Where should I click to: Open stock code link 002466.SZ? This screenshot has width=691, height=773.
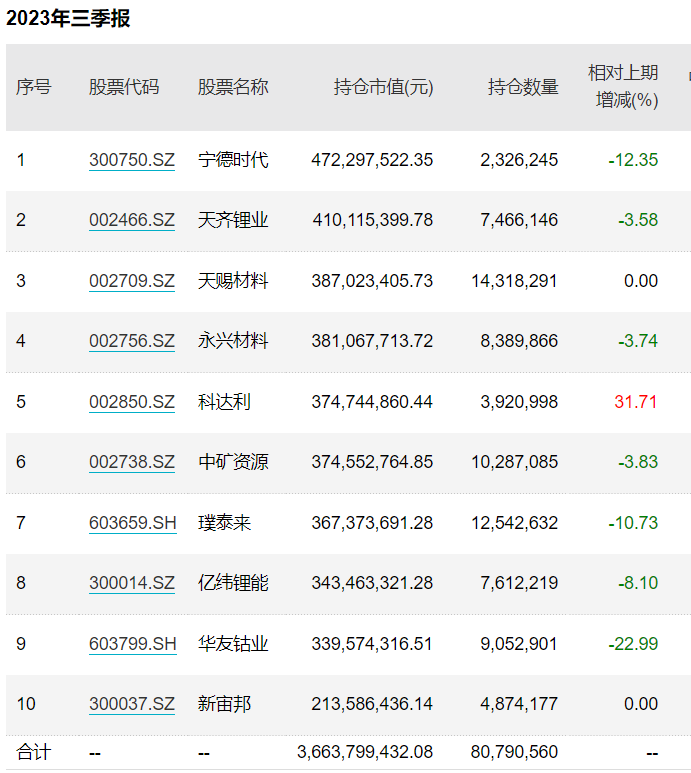tap(132, 220)
